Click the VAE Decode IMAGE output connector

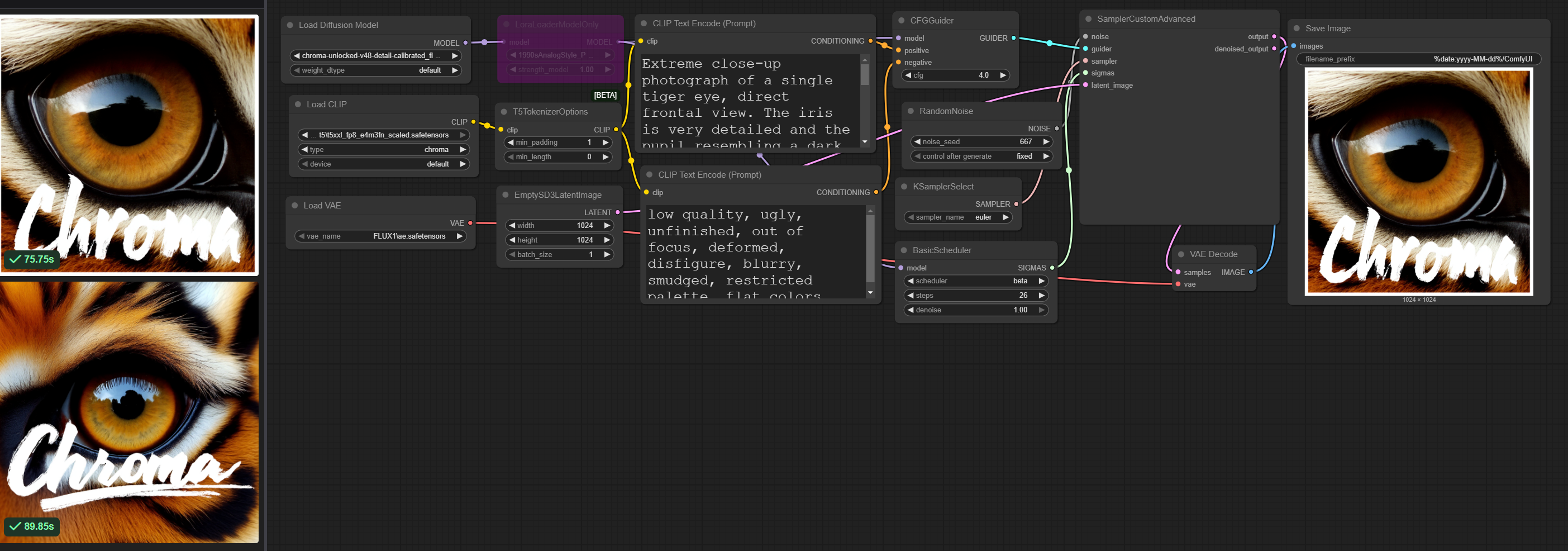click(1251, 272)
